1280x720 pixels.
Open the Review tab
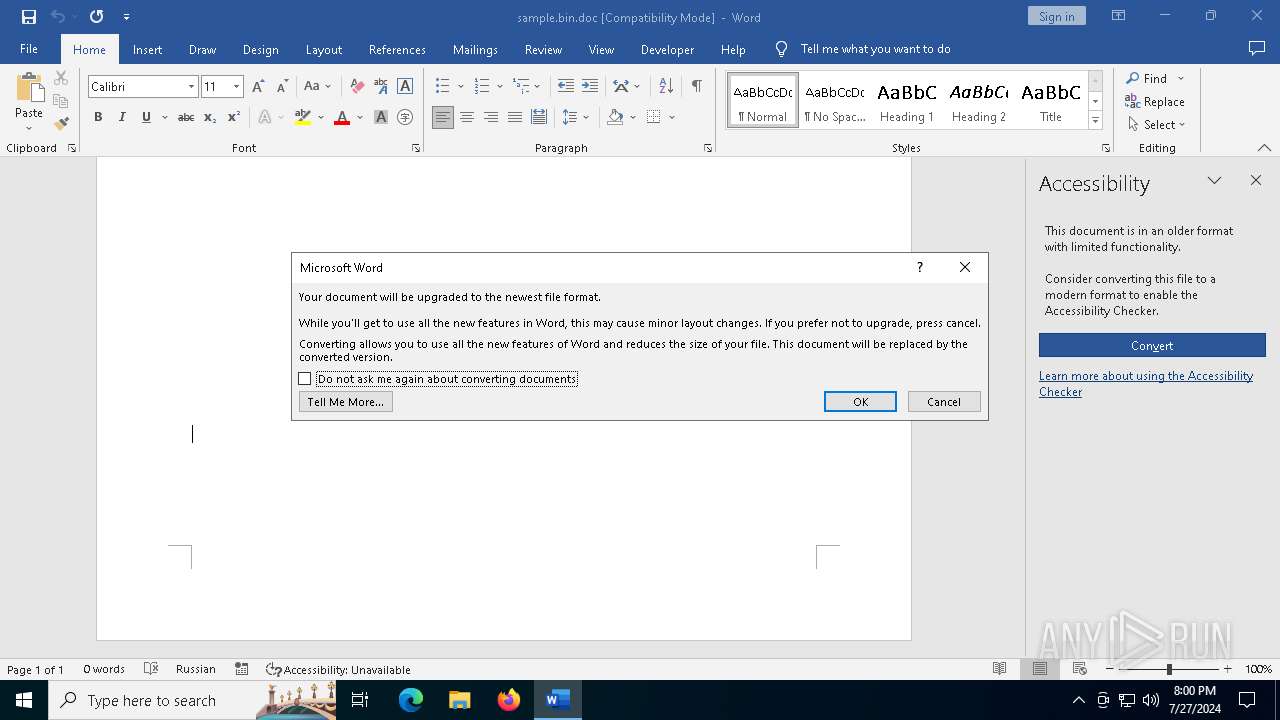(x=543, y=49)
